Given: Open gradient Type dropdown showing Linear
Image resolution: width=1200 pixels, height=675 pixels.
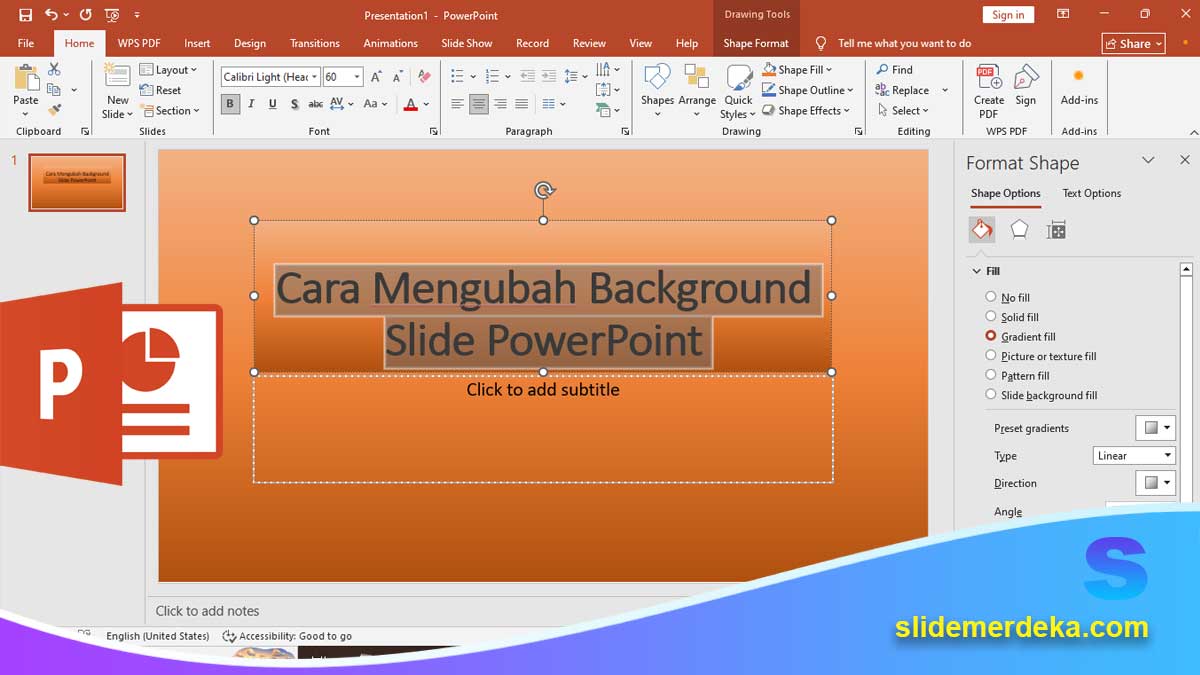Looking at the screenshot, I should point(1134,456).
